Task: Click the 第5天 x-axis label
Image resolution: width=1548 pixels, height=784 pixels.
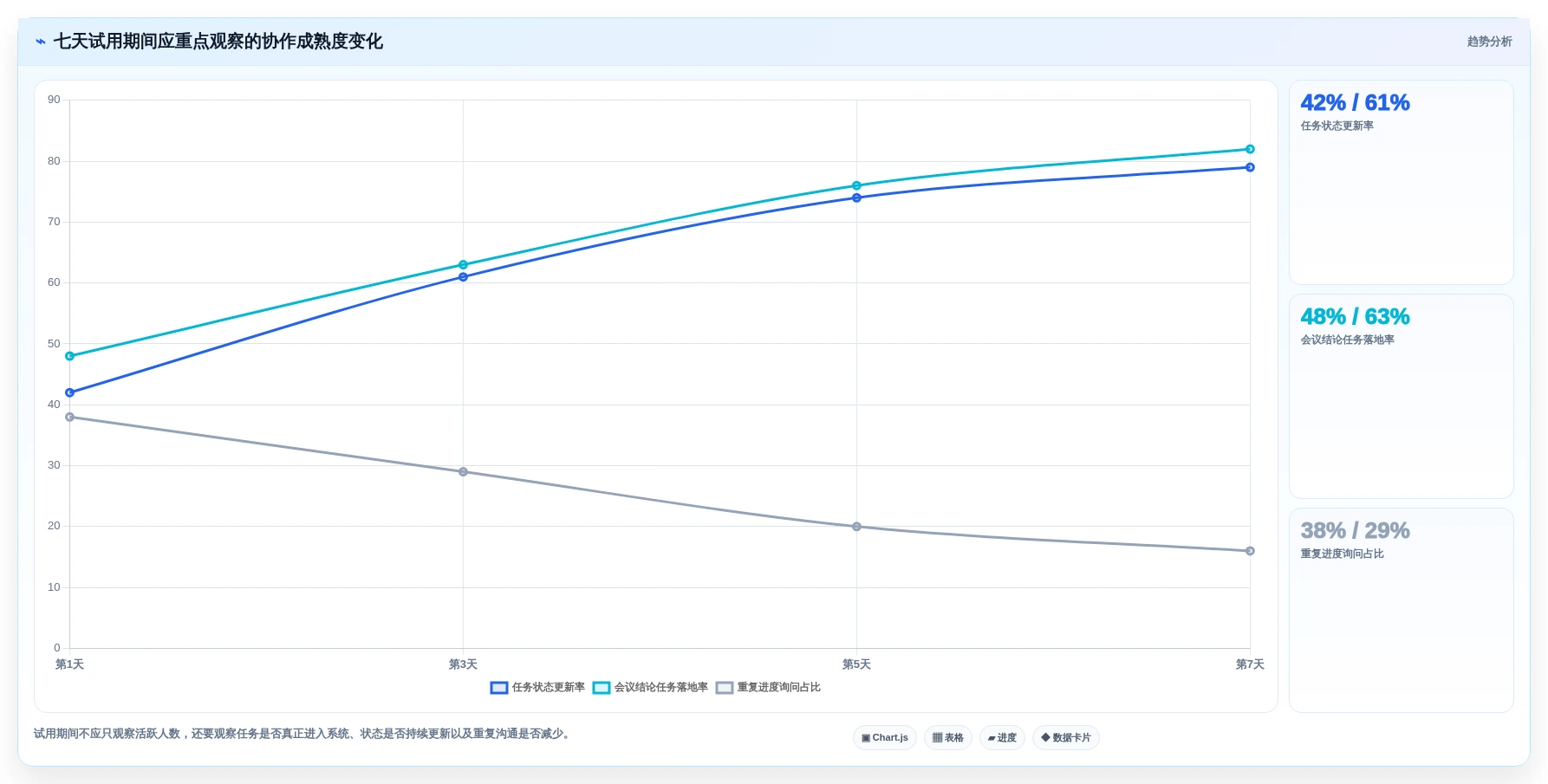Action: (x=856, y=664)
